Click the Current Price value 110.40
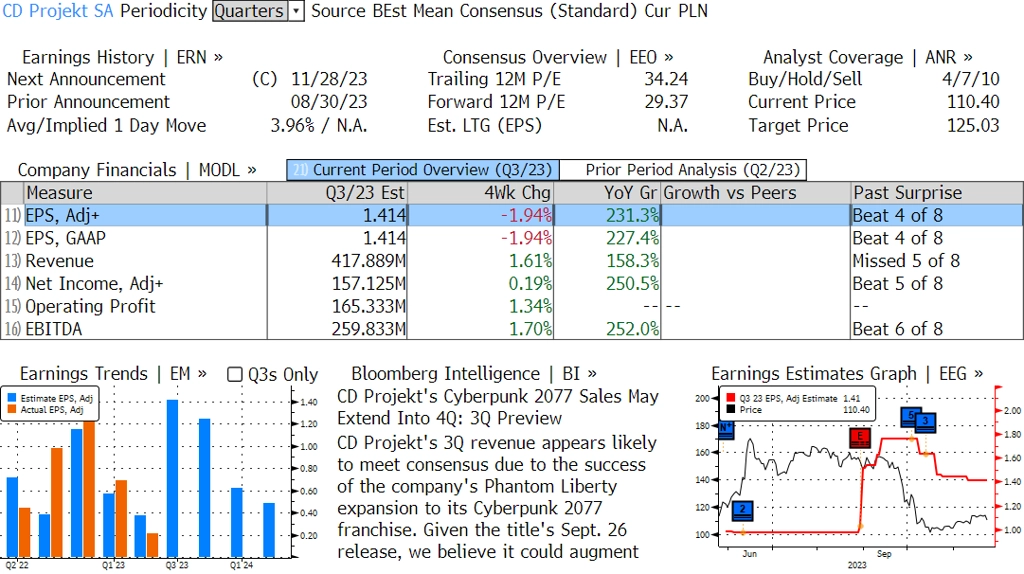 point(973,103)
